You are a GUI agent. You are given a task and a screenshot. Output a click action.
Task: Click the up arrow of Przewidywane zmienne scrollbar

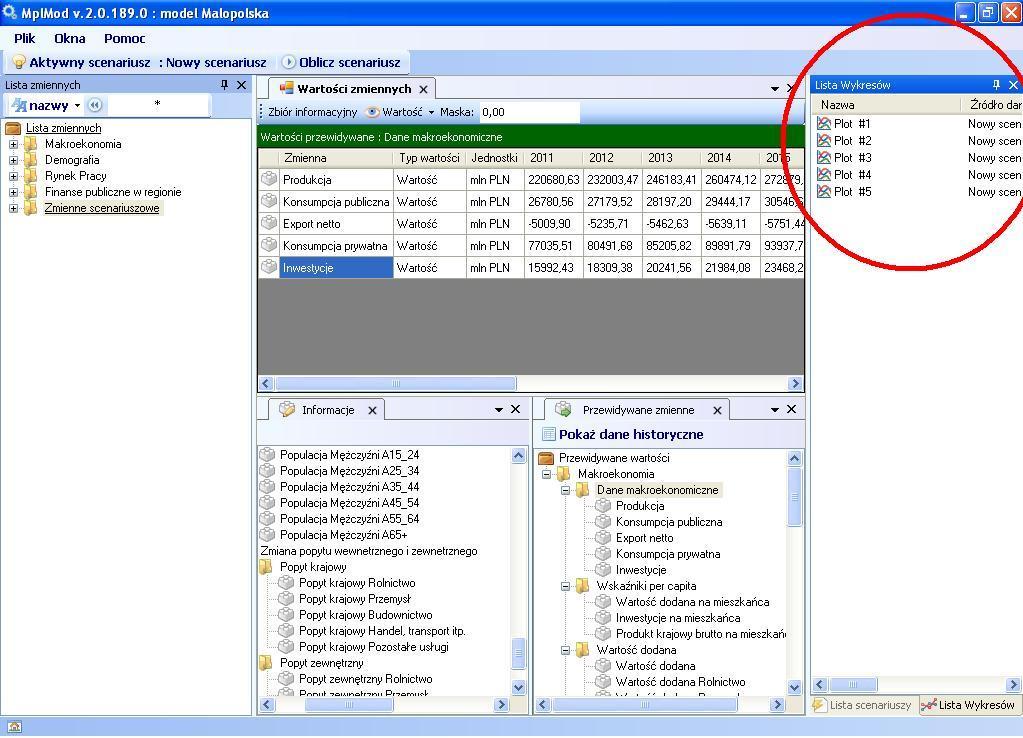794,458
